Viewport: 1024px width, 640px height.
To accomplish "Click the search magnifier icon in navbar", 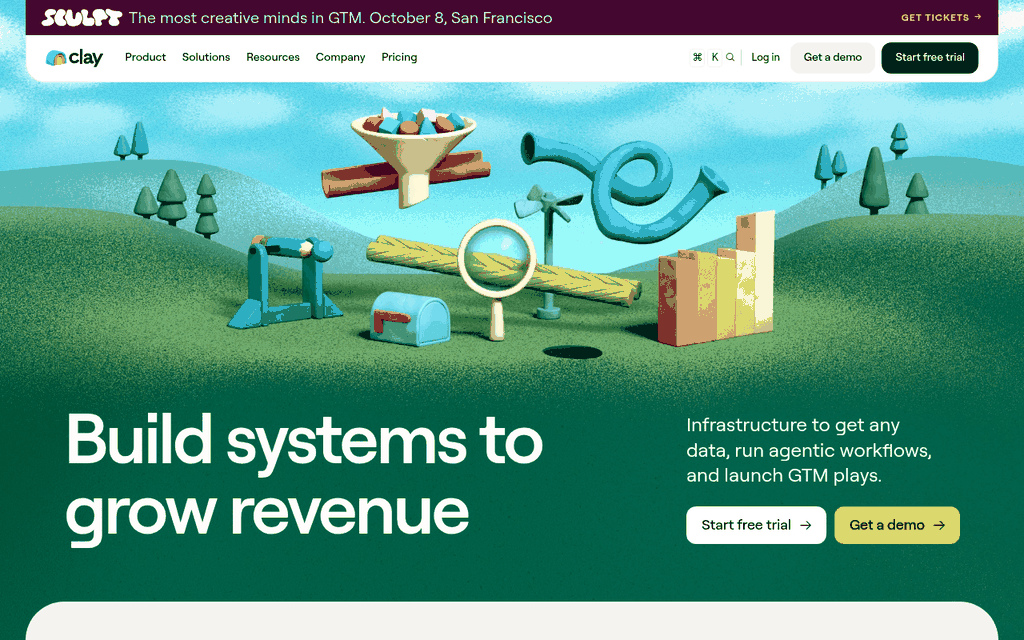I will [x=730, y=57].
